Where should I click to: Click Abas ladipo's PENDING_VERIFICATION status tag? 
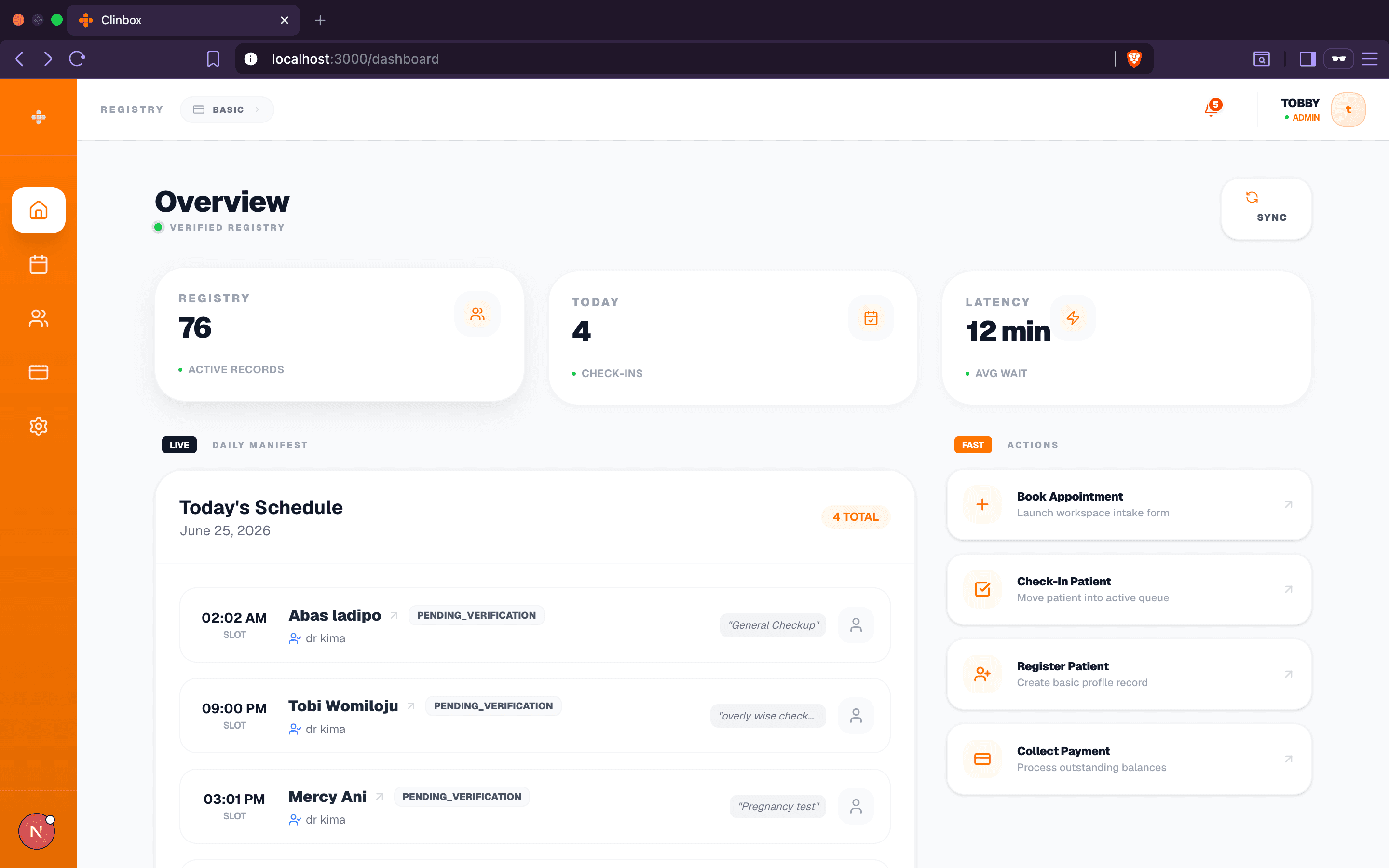point(477,615)
